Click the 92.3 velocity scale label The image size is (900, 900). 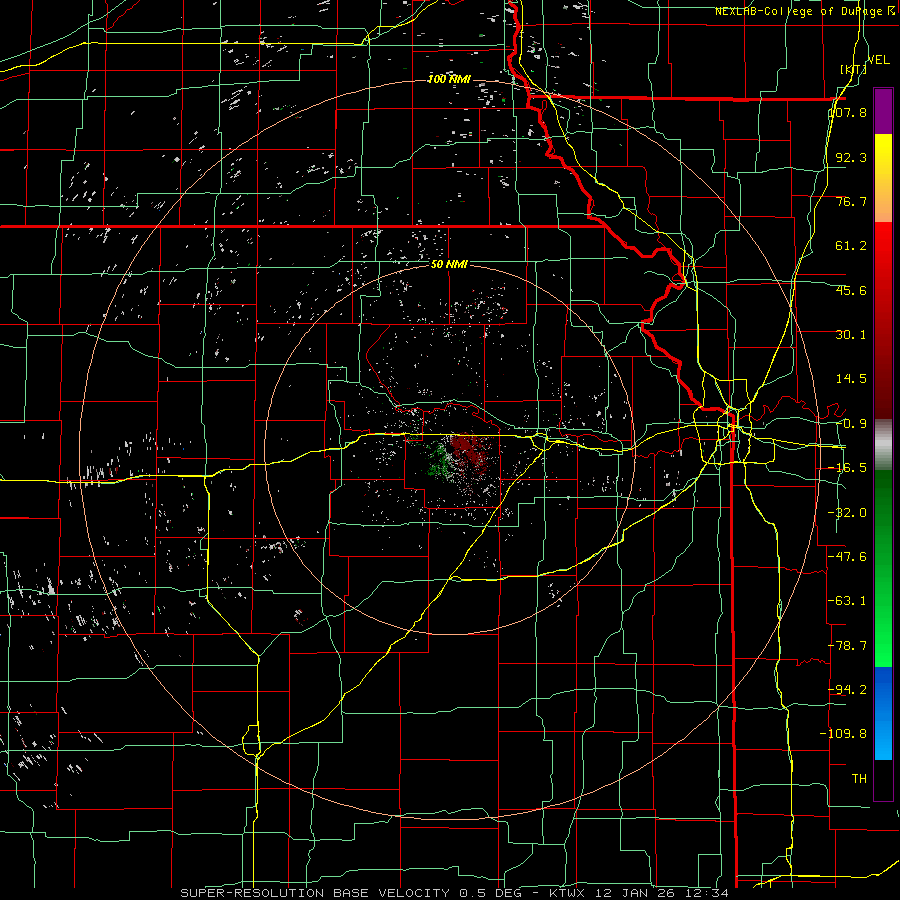(851, 157)
